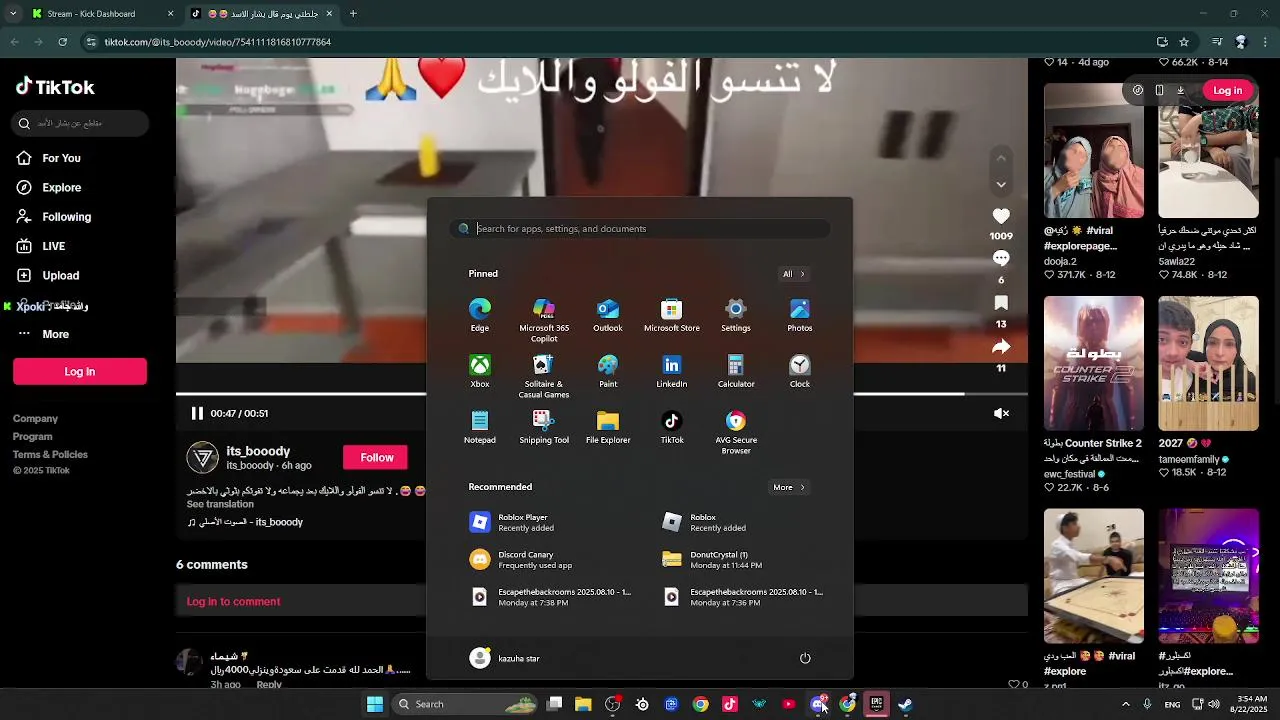Open Edge from the pinned apps
Image resolution: width=1280 pixels, height=720 pixels.
(x=480, y=315)
